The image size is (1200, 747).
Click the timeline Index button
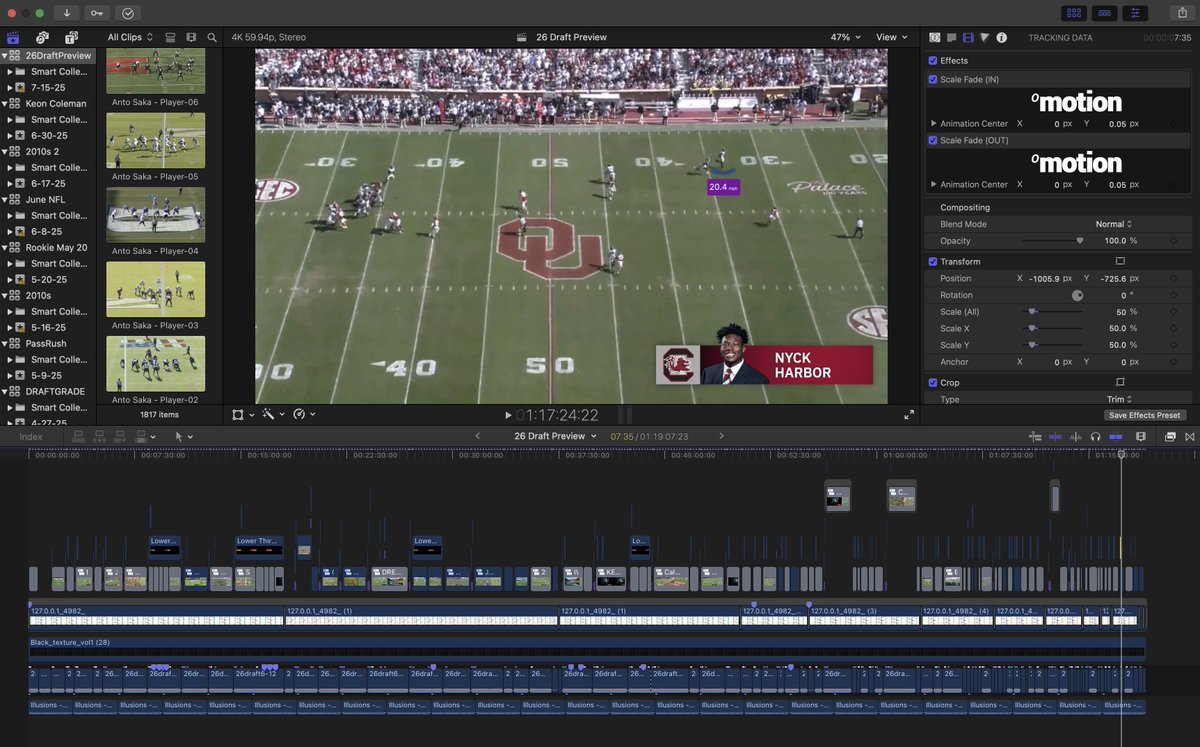pos(31,436)
